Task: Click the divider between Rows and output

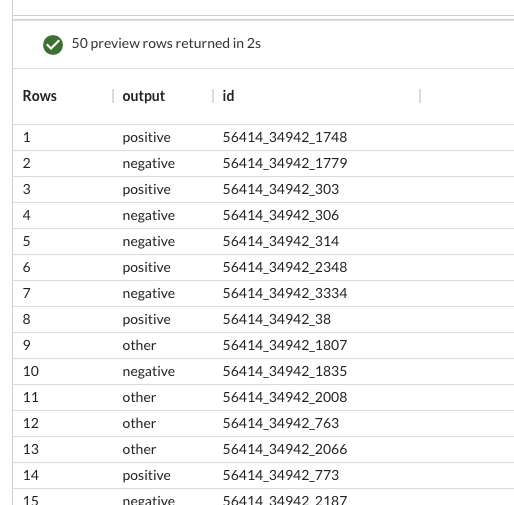Action: [x=113, y=96]
